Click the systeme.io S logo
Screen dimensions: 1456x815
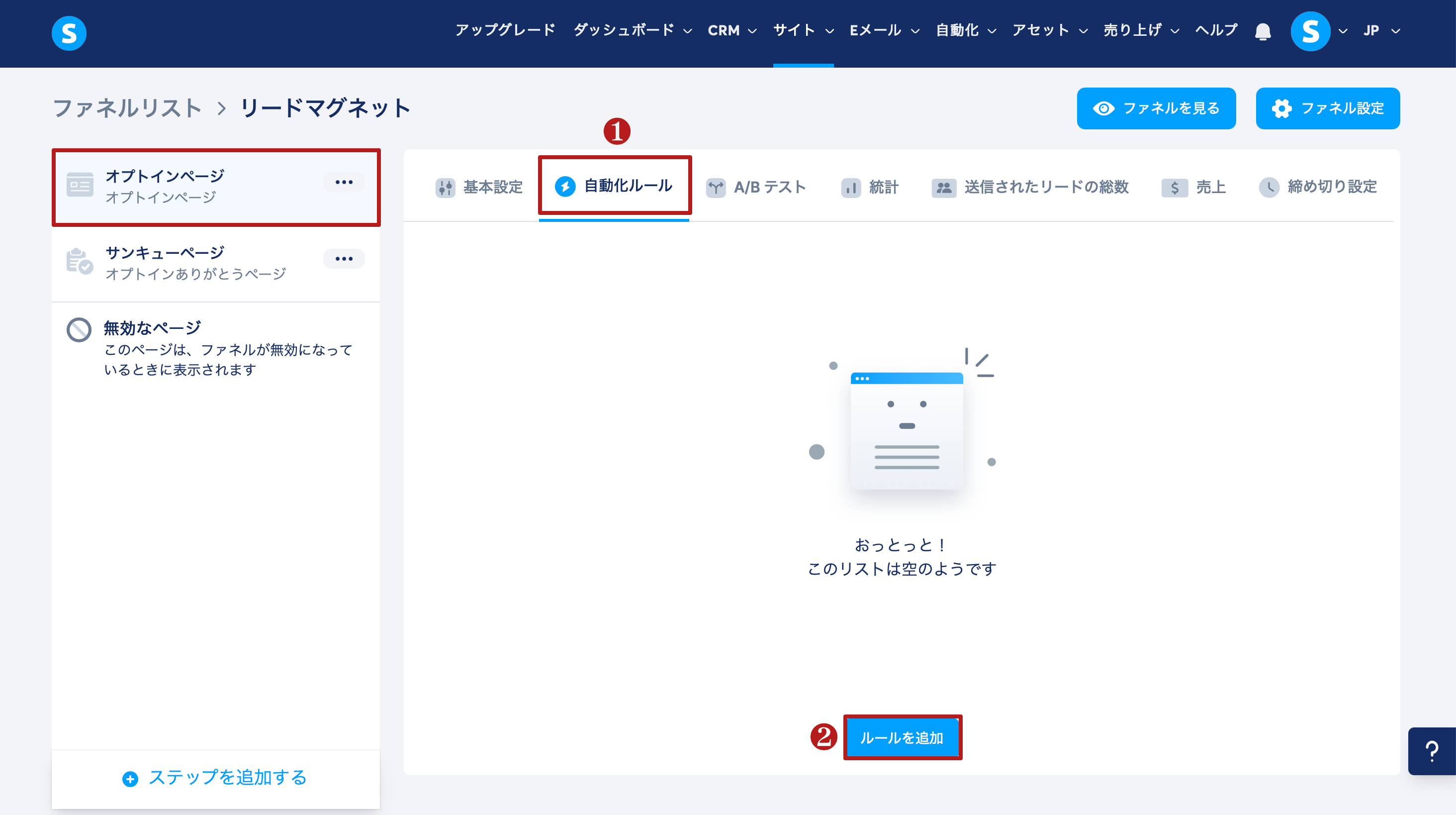click(69, 33)
